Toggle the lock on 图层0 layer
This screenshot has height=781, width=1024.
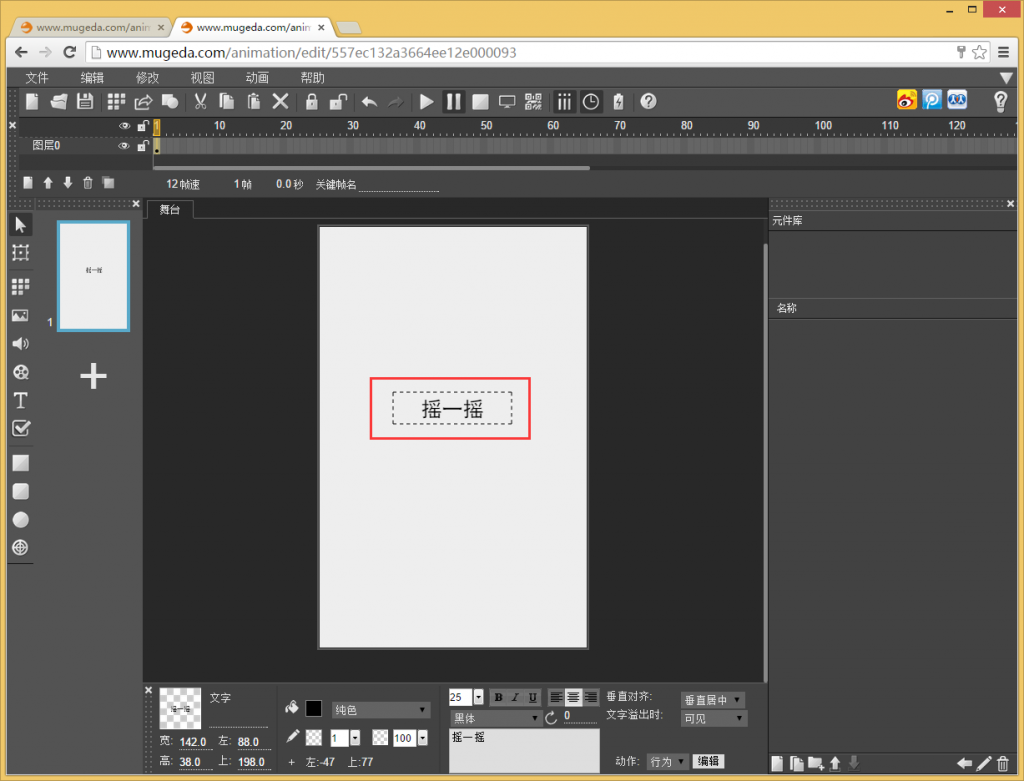(143, 146)
